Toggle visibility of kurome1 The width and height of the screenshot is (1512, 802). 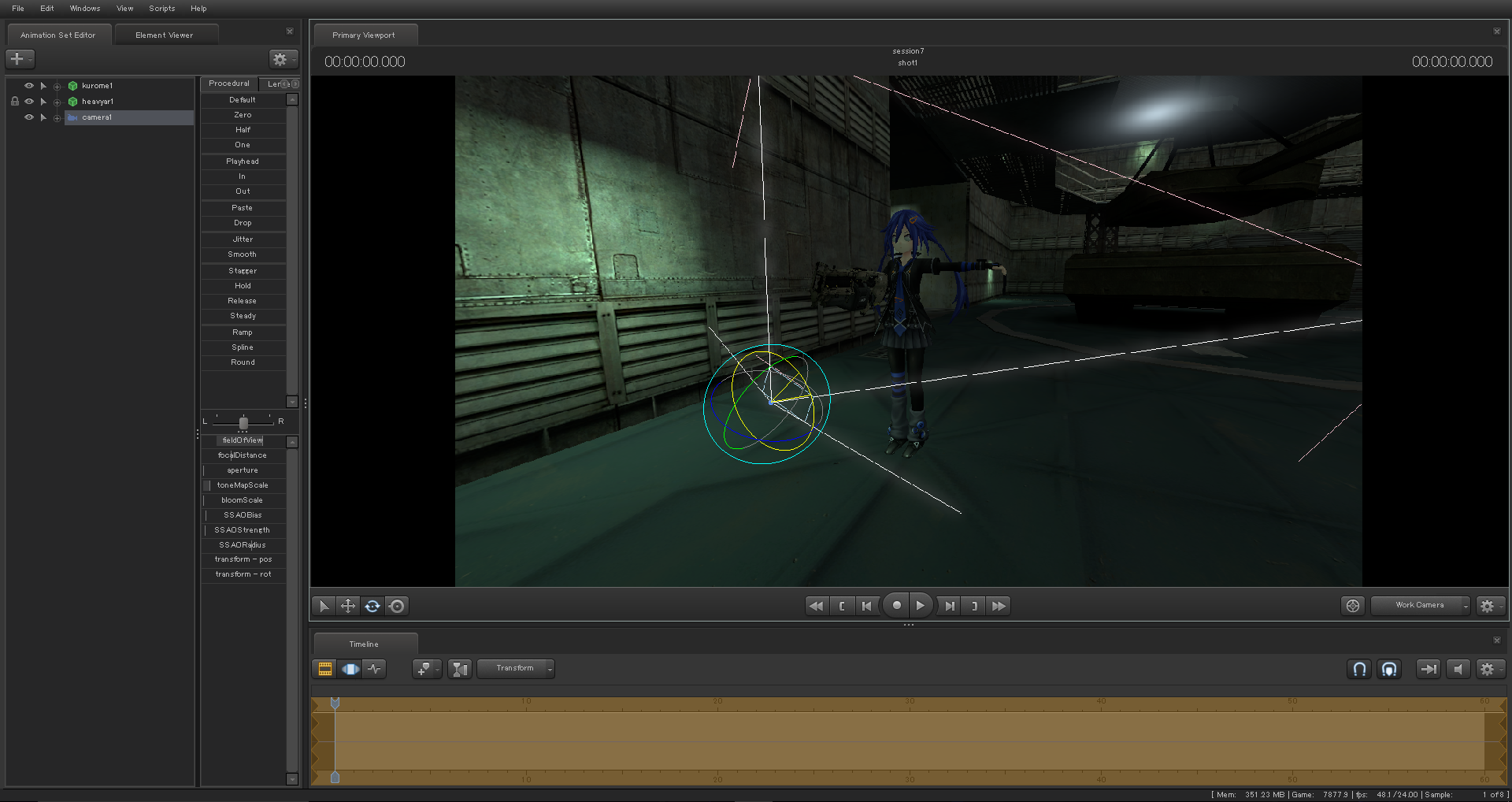click(x=29, y=86)
